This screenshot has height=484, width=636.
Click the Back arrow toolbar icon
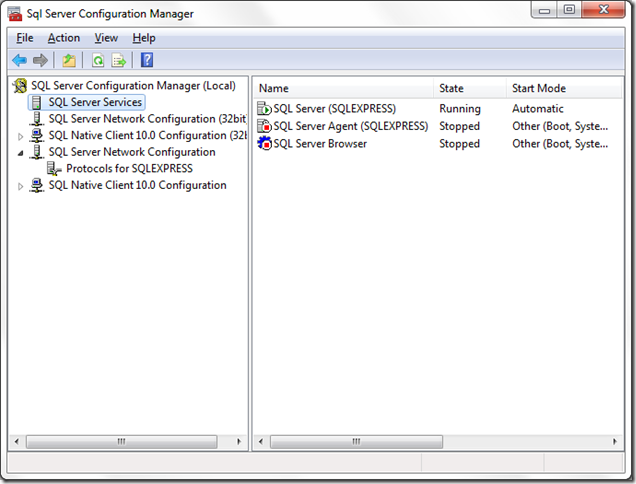[x=19, y=60]
